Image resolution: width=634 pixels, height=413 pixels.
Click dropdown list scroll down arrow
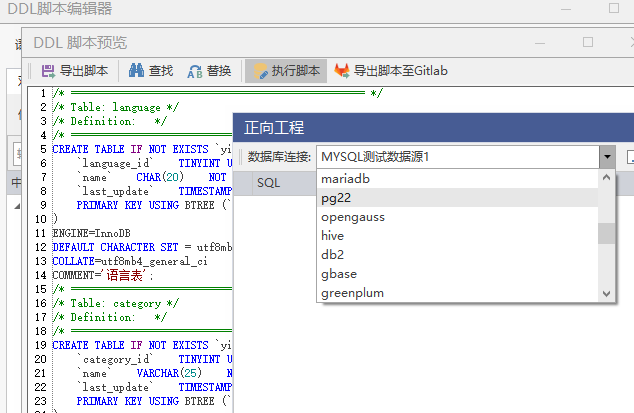point(606,294)
